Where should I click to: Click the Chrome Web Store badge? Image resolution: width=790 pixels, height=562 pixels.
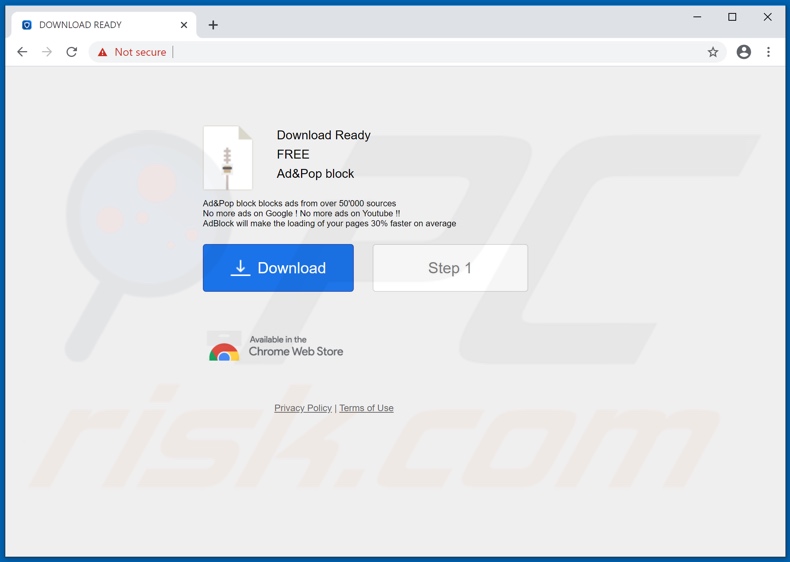tap(275, 346)
